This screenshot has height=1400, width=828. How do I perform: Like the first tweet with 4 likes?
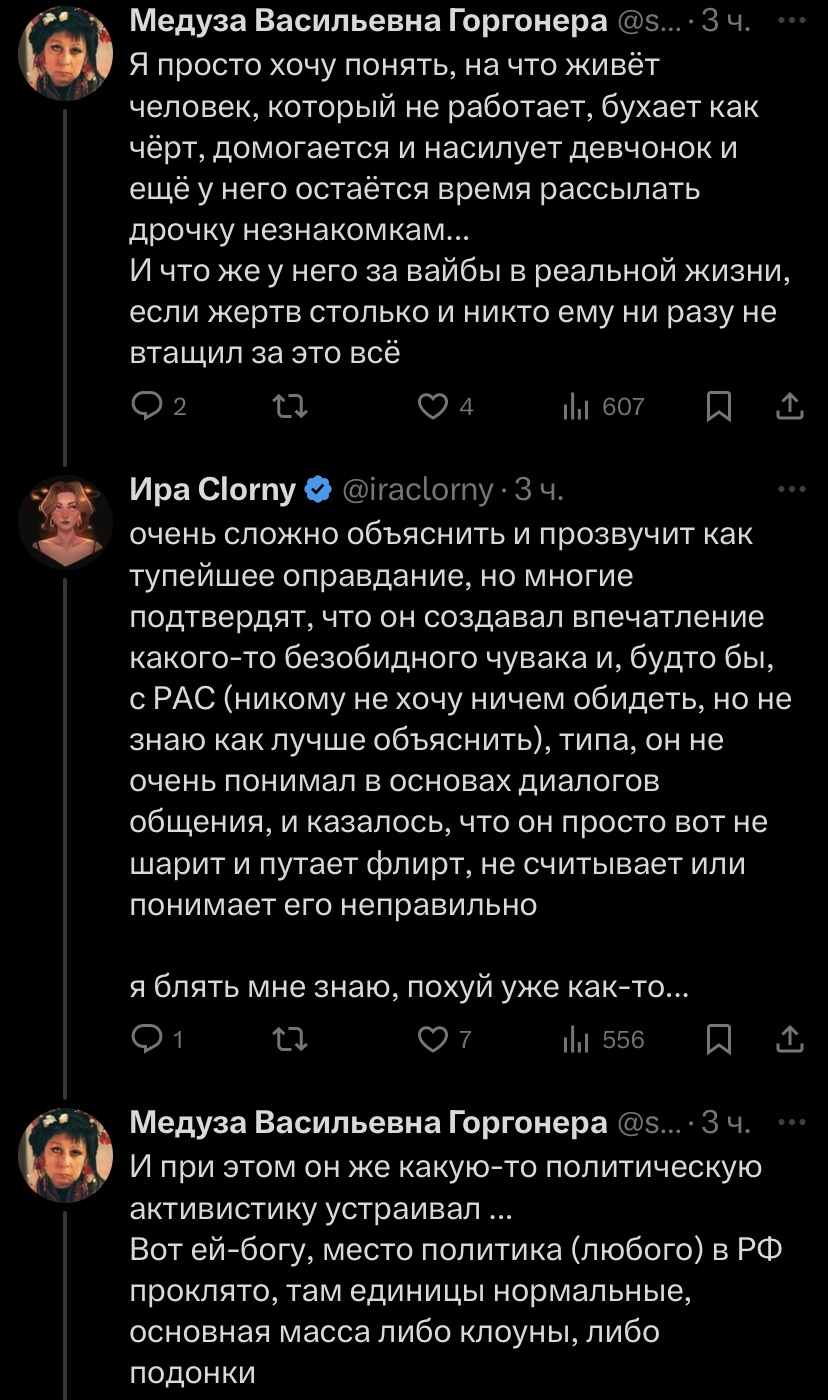pyautogui.click(x=432, y=406)
